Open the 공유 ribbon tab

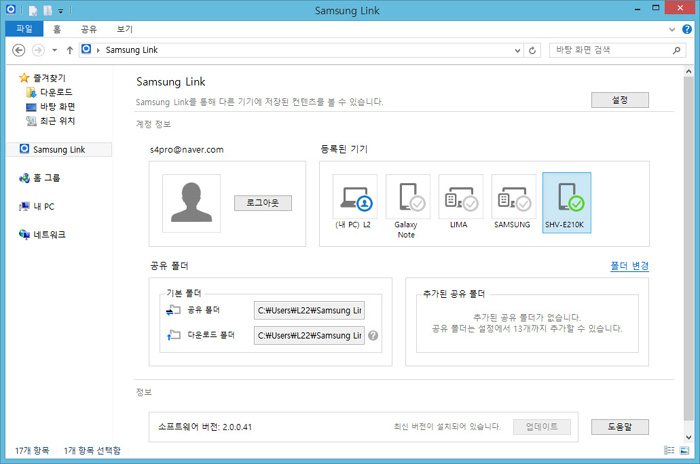click(x=88, y=29)
